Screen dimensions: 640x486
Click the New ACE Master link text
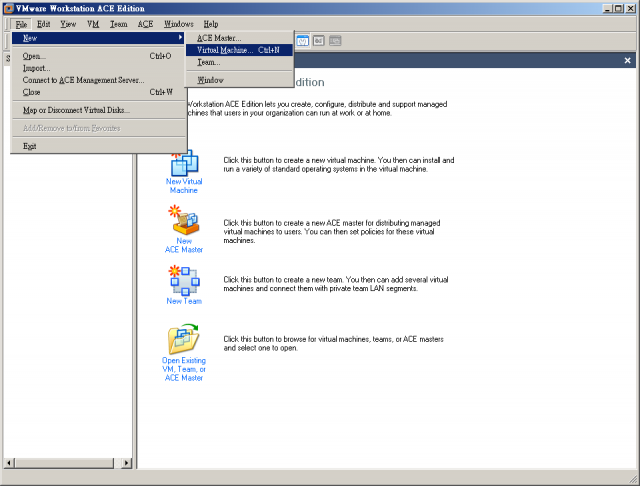[x=184, y=245]
